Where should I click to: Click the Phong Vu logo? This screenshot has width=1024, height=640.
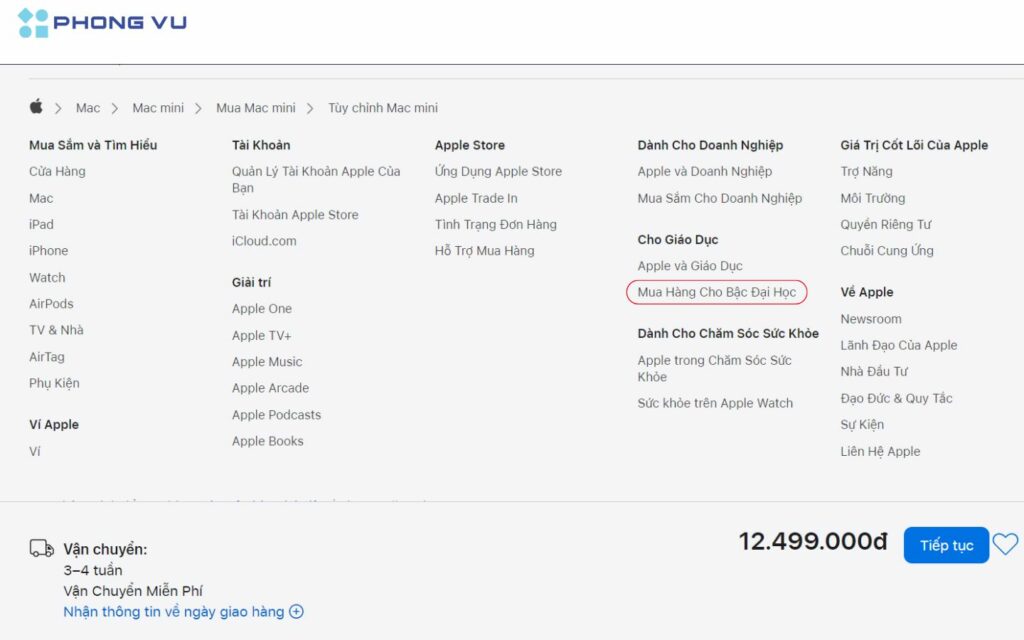pos(100,22)
